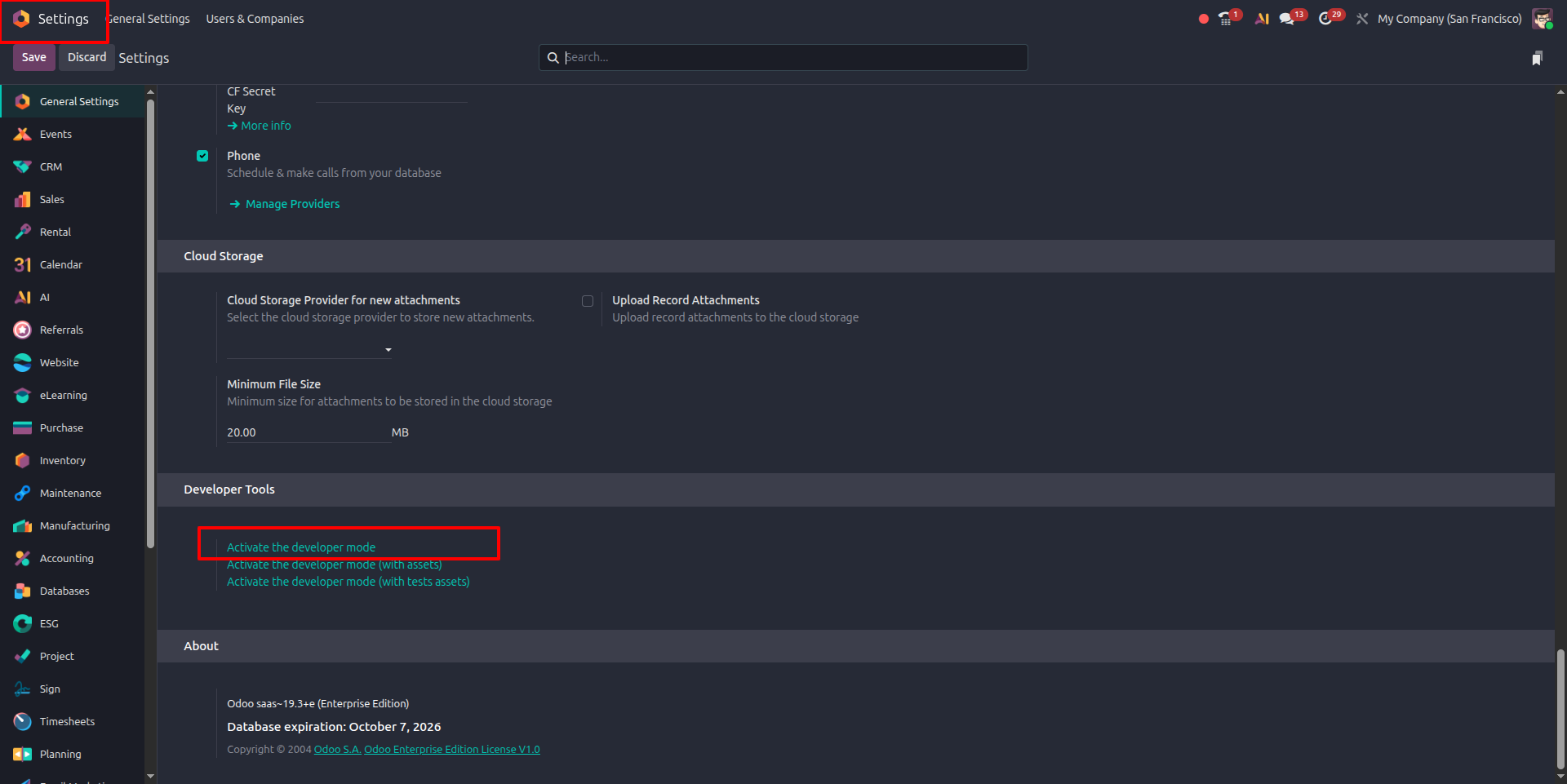Click Activate the developer mode link

click(301, 547)
